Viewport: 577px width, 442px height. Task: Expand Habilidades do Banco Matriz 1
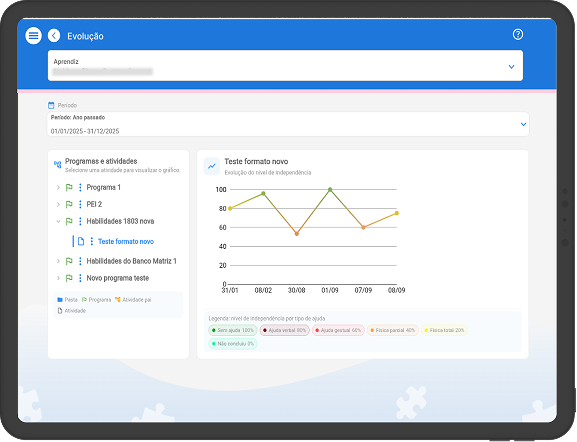58,261
